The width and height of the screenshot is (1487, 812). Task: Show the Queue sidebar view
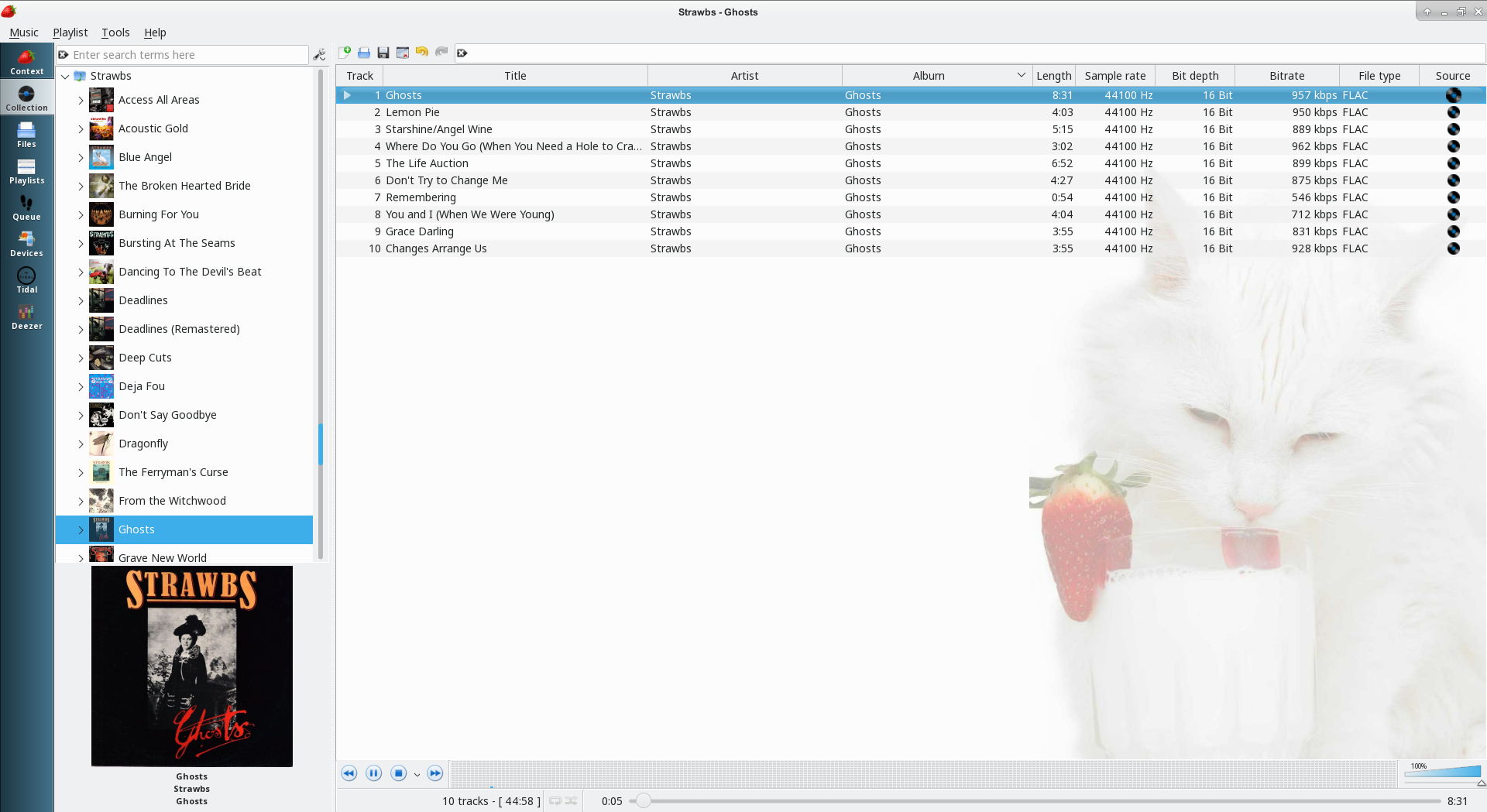[x=27, y=207]
